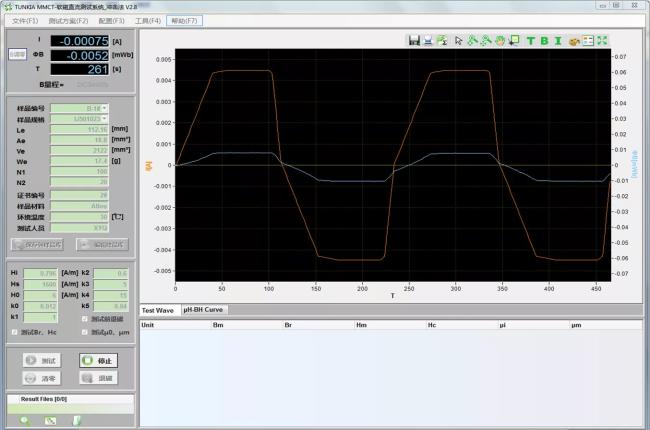
Task: Click the 清零 zero reset button
Action: (41, 378)
